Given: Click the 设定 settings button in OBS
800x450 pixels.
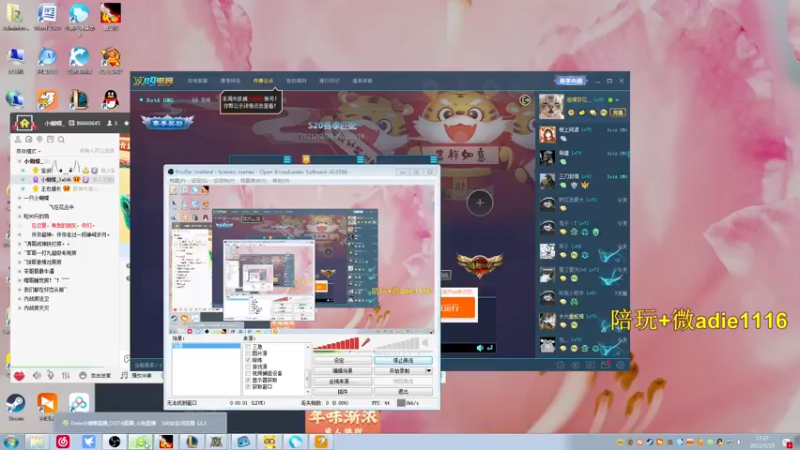Looking at the screenshot, I should 342,361.
